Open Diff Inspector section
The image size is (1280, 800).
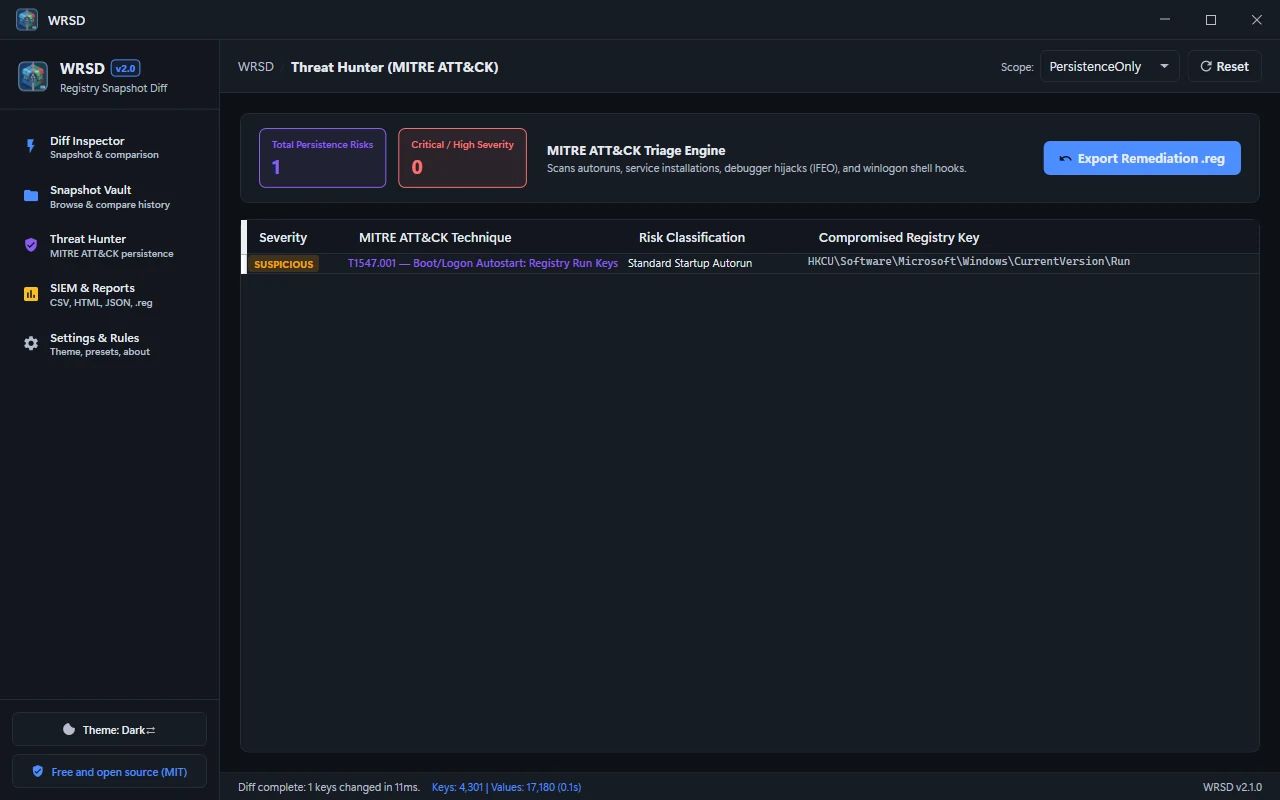(x=109, y=147)
